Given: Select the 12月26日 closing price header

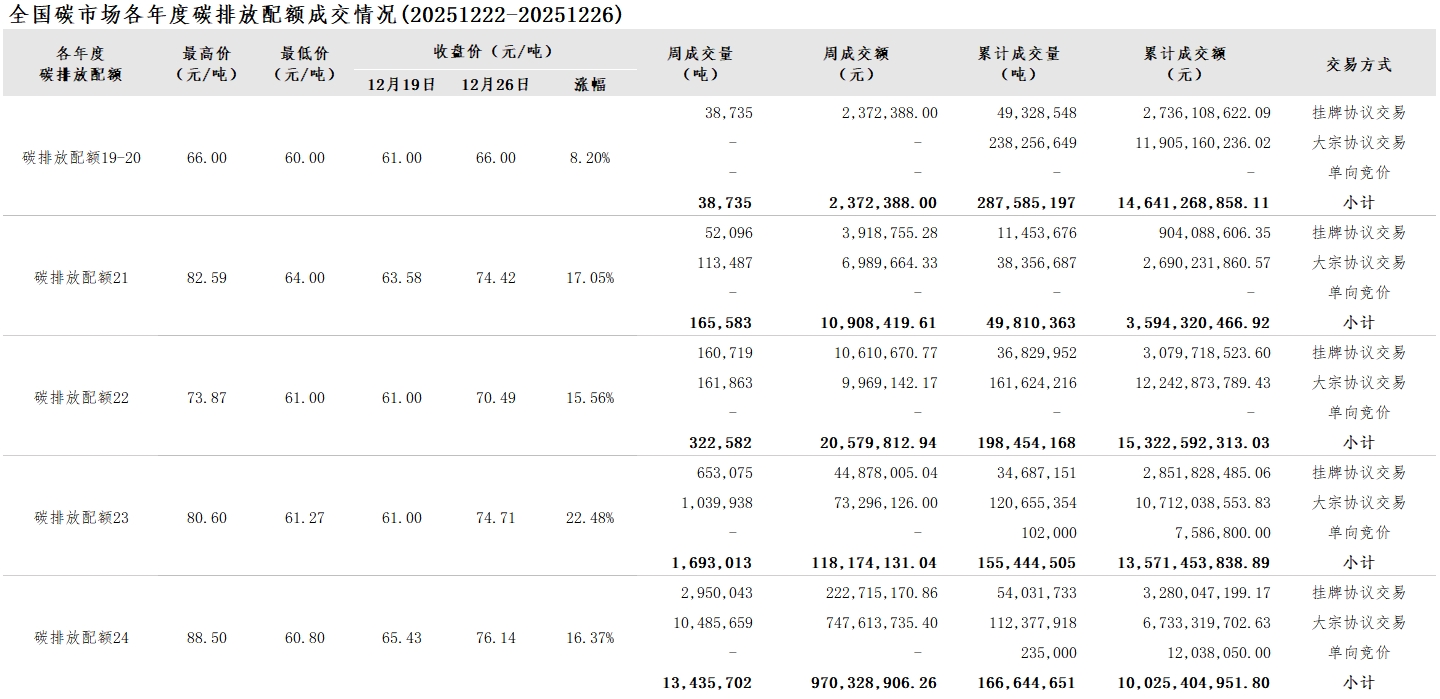Looking at the screenshot, I should (x=495, y=85).
